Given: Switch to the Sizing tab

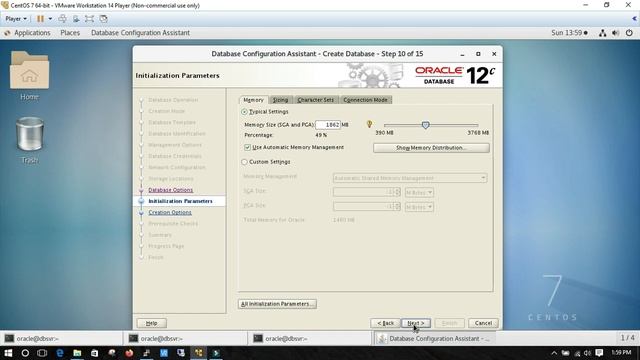Looking at the screenshot, I should (280, 100).
